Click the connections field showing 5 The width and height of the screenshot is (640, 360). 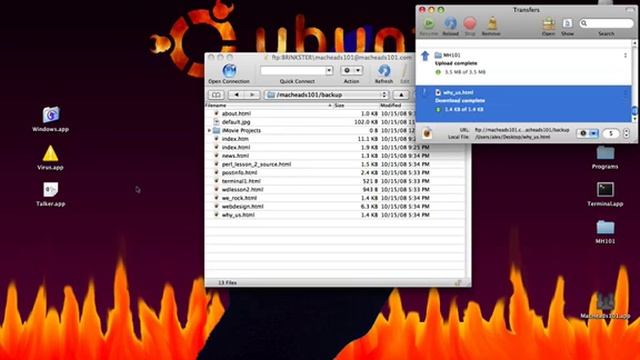[611, 133]
